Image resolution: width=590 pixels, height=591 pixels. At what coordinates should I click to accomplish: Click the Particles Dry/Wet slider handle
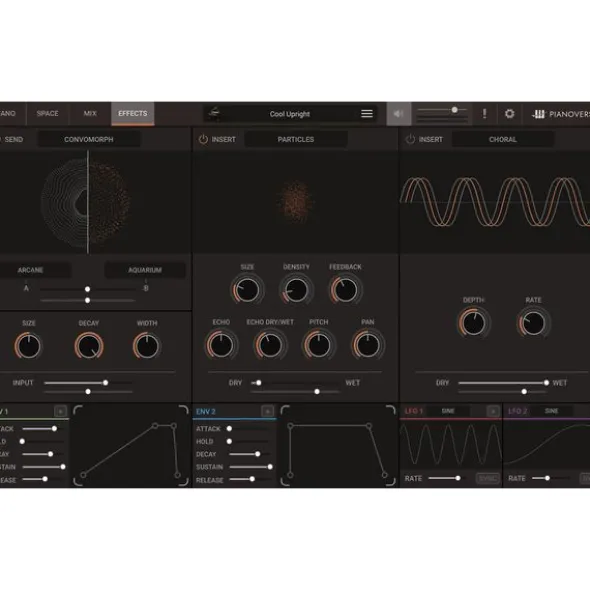[259, 383]
